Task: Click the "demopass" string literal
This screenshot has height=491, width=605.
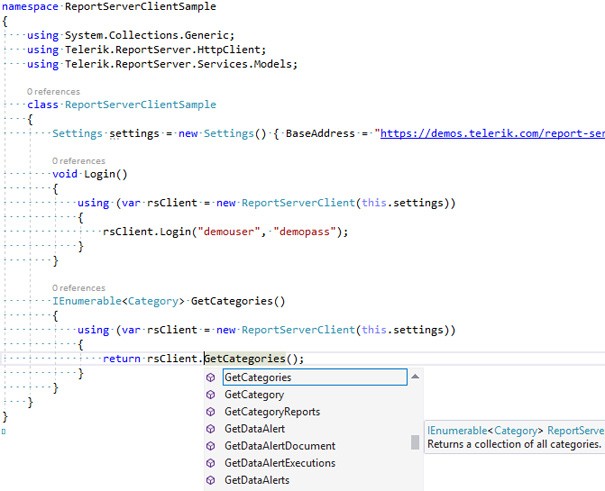Action: [304, 231]
